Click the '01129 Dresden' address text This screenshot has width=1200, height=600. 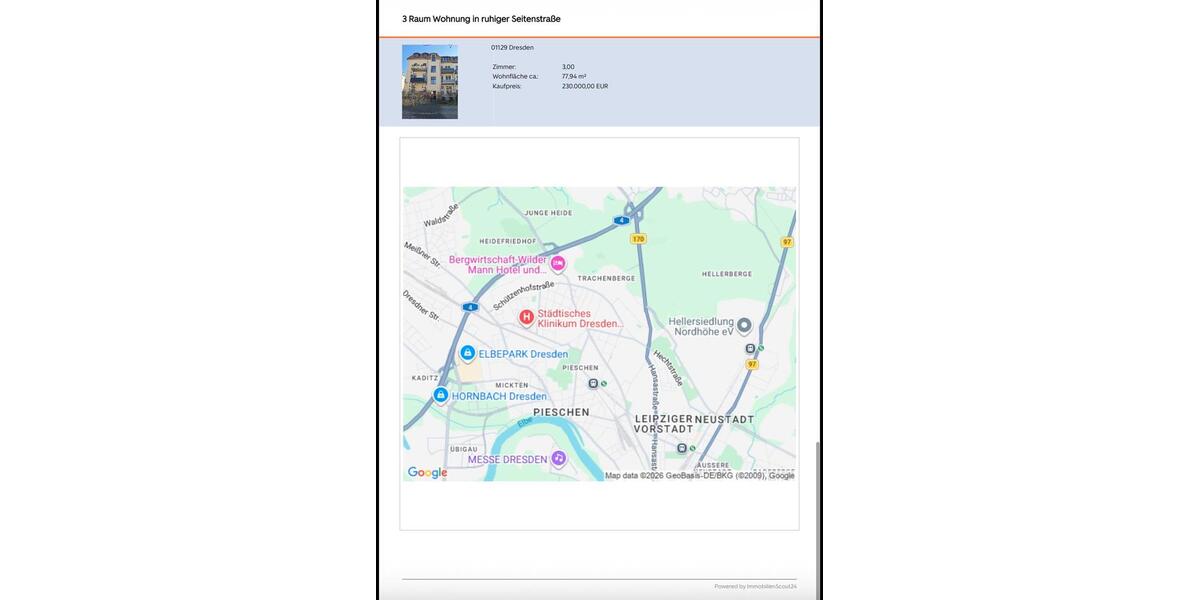(x=512, y=47)
